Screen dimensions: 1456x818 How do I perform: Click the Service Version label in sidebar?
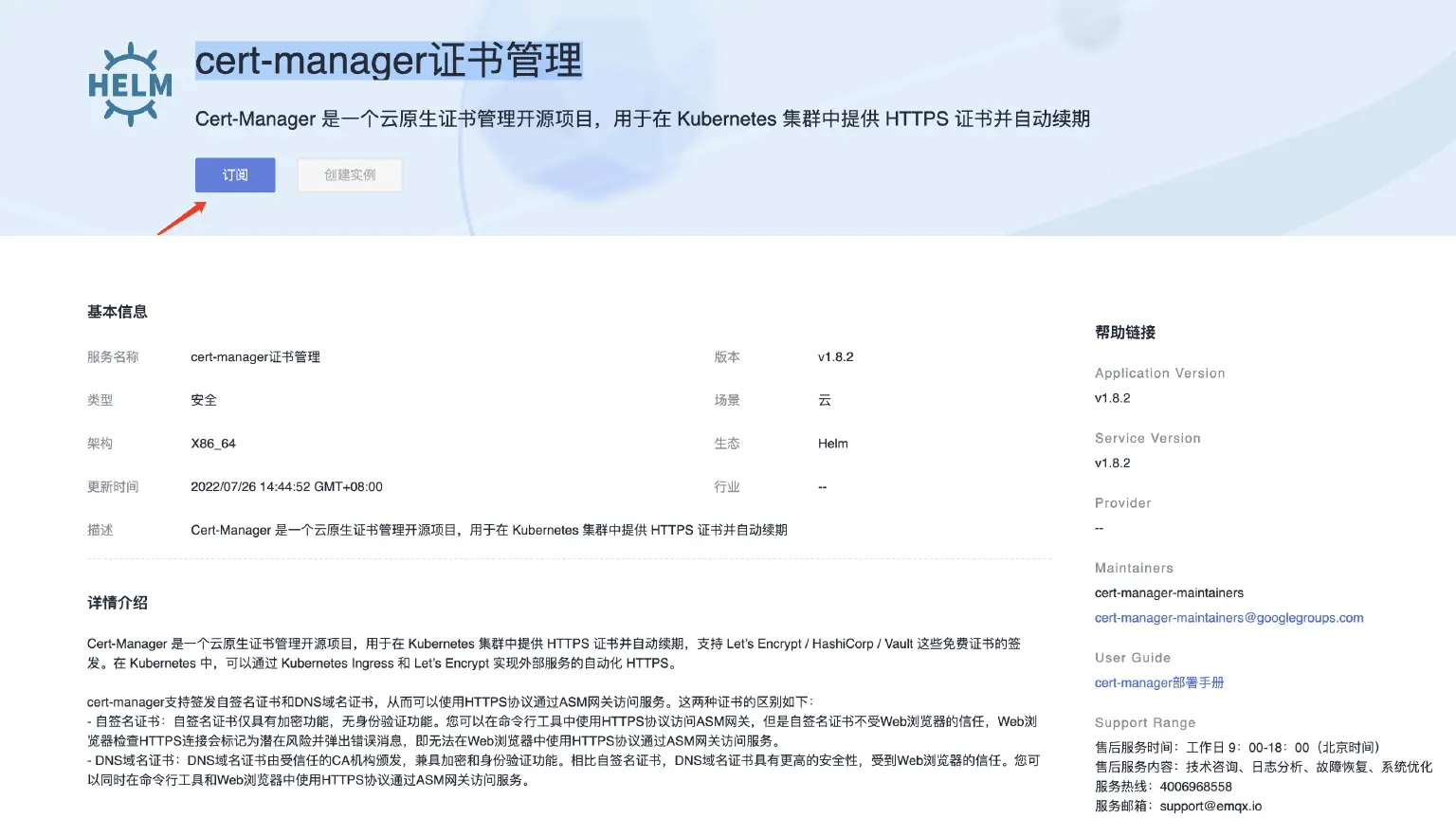[x=1147, y=438]
